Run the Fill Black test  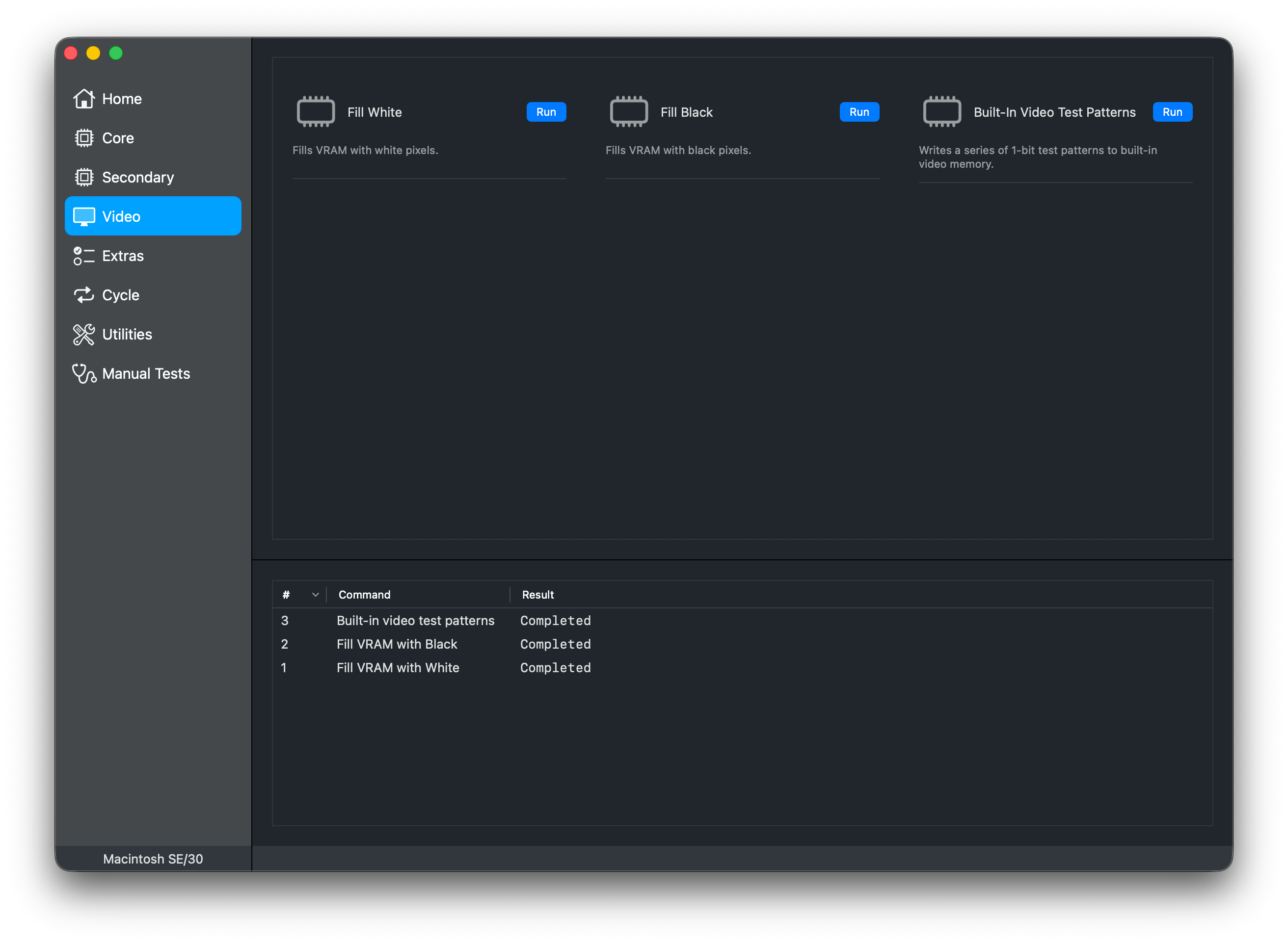[859, 112]
